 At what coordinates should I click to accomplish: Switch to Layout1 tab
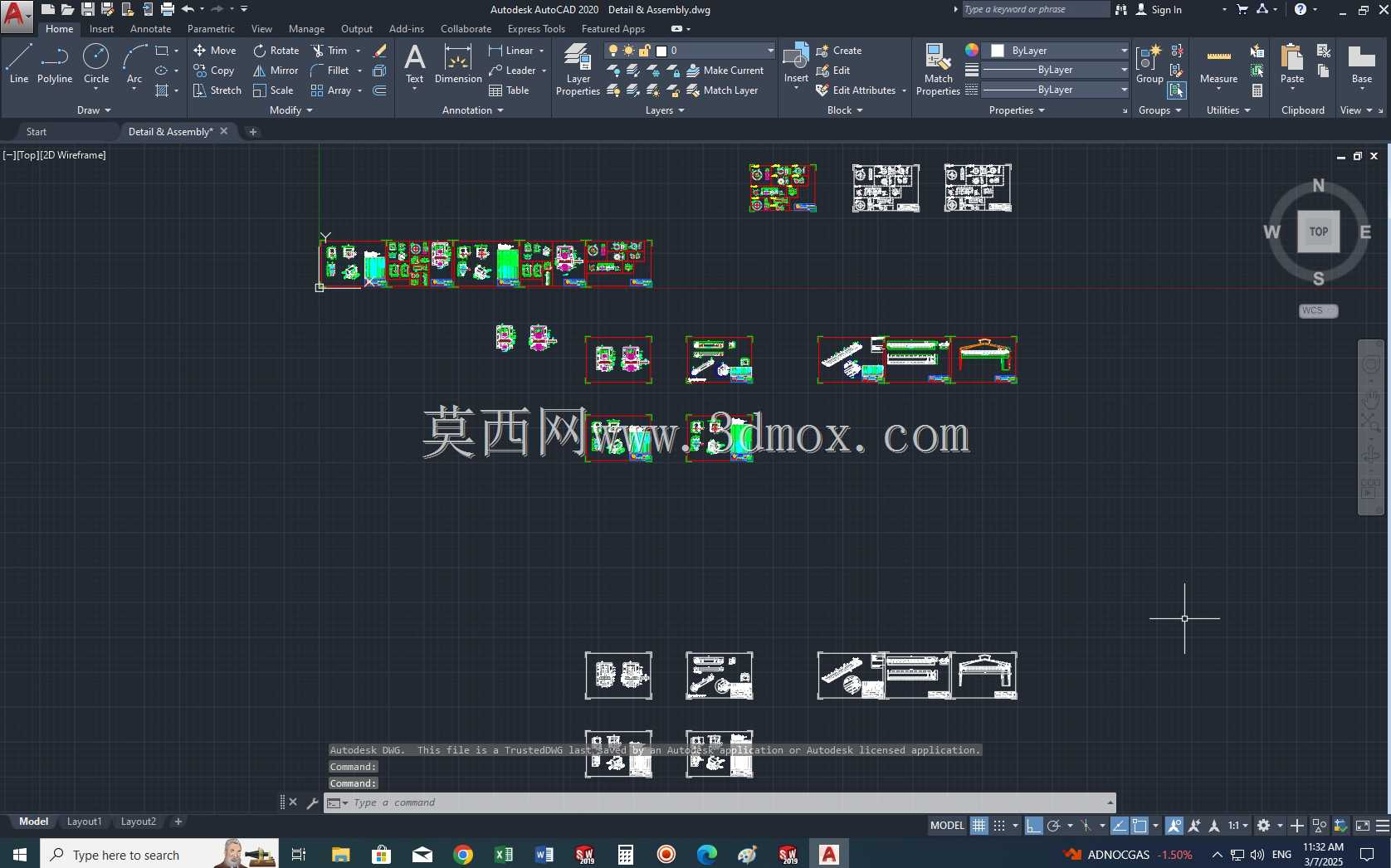click(84, 822)
